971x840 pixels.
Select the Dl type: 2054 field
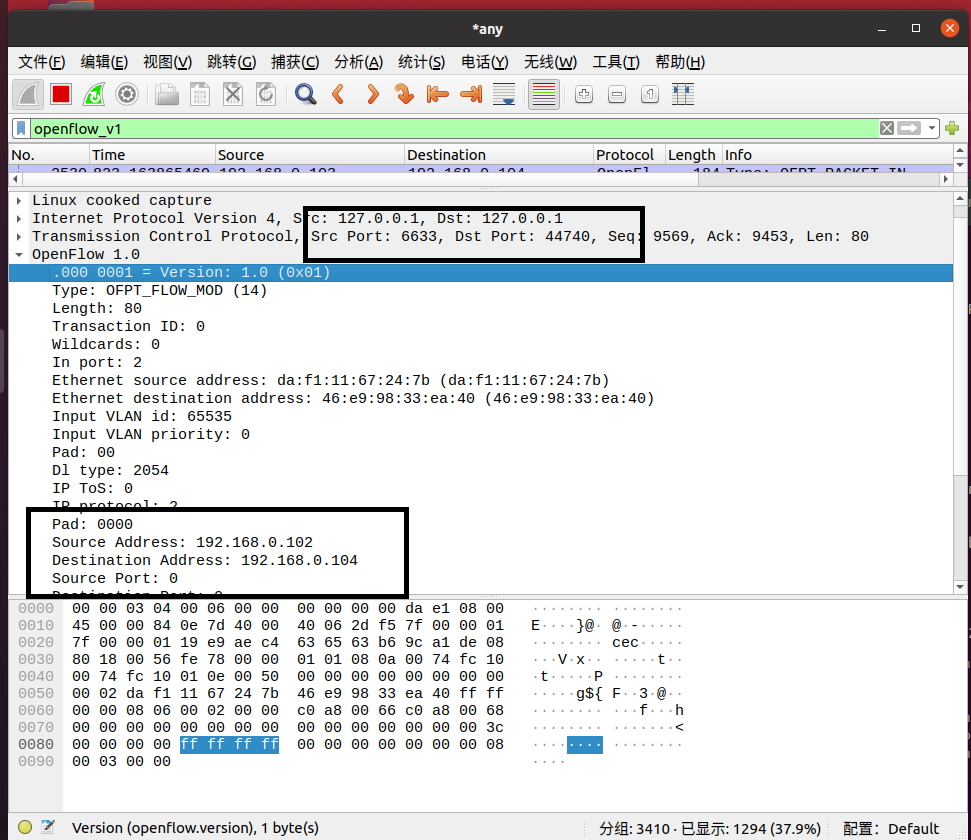[x=110, y=470]
